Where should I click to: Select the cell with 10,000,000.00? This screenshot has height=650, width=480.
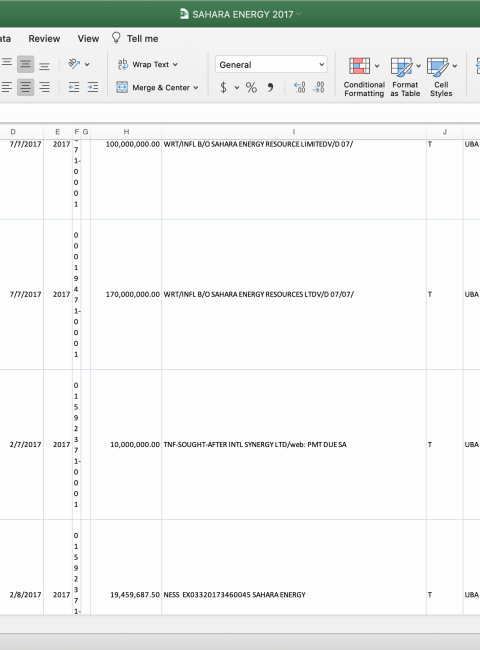click(126, 444)
